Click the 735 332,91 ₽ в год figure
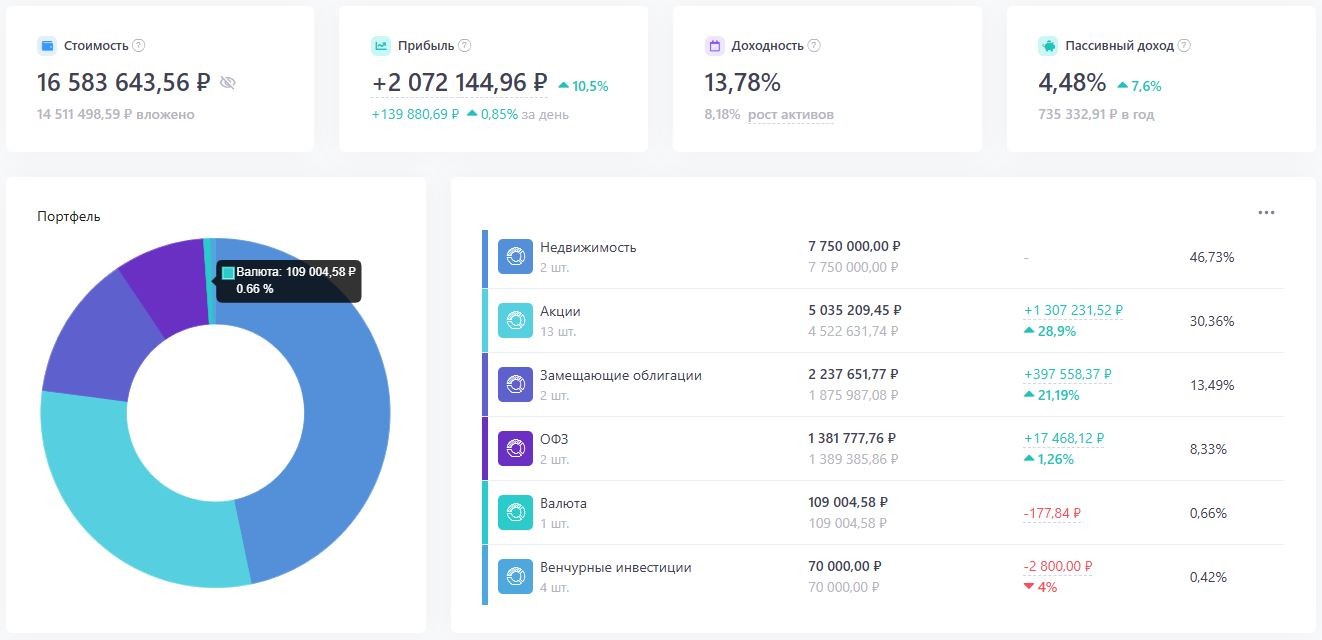1322x640 pixels. pos(1096,115)
